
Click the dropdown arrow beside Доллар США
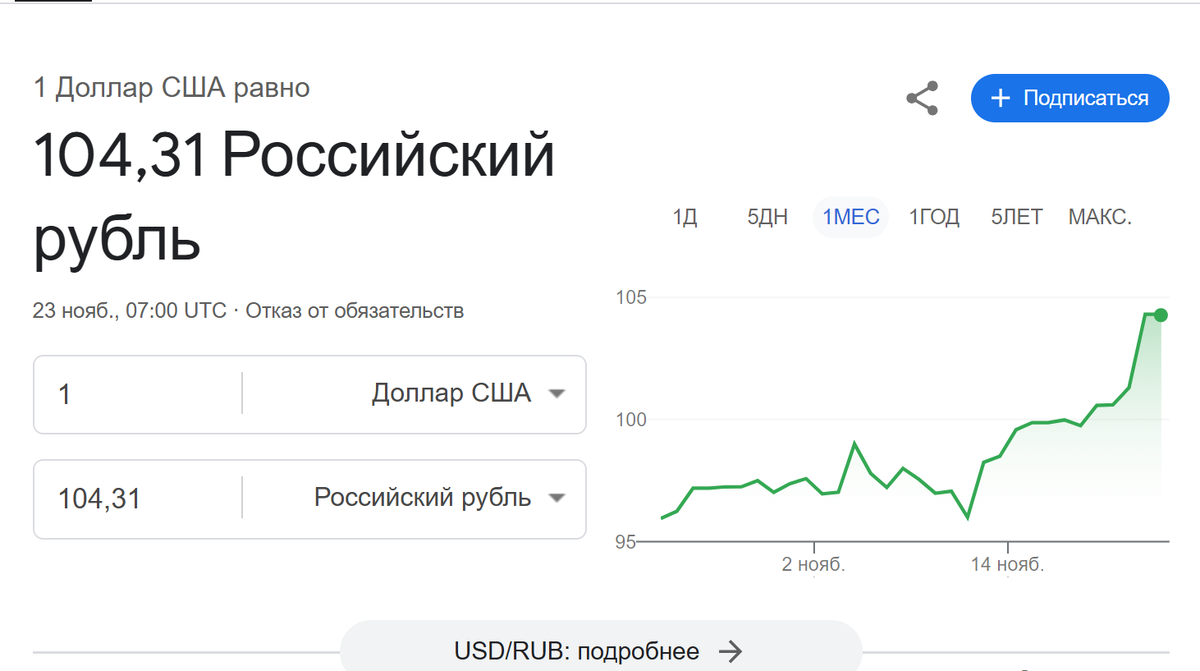pos(557,393)
